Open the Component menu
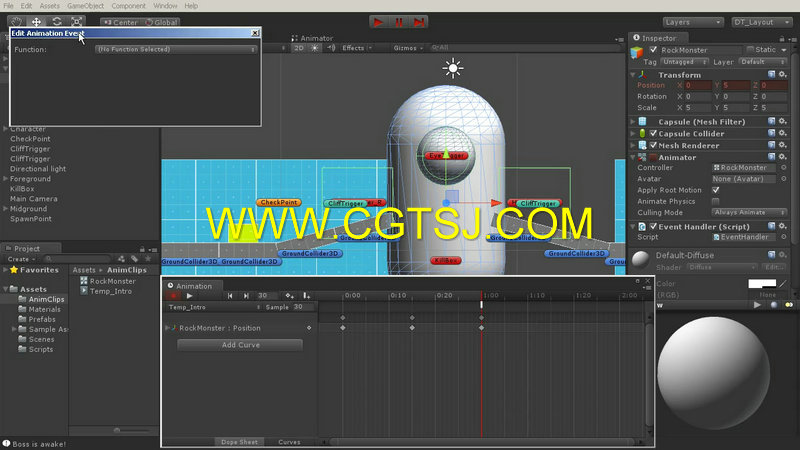 (129, 6)
